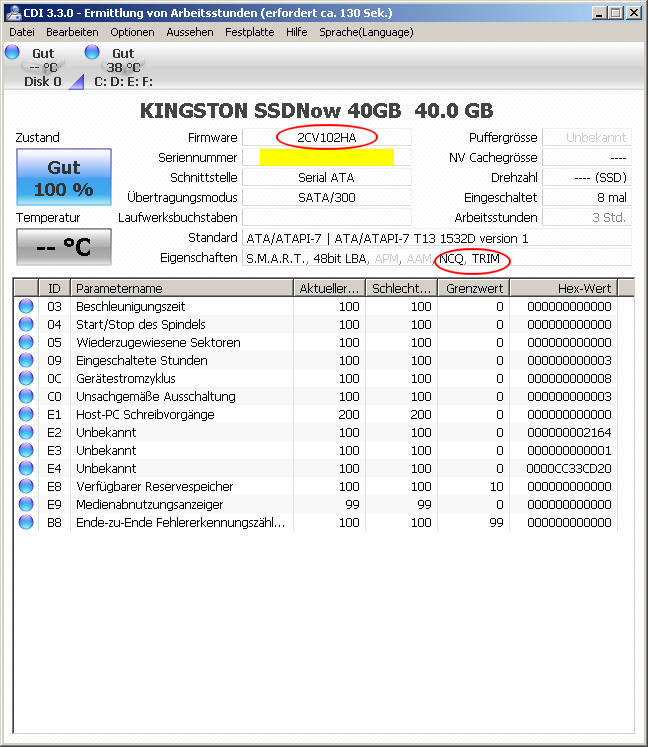The height and width of the screenshot is (747, 648).
Task: Close the CDI window
Action: [634, 13]
